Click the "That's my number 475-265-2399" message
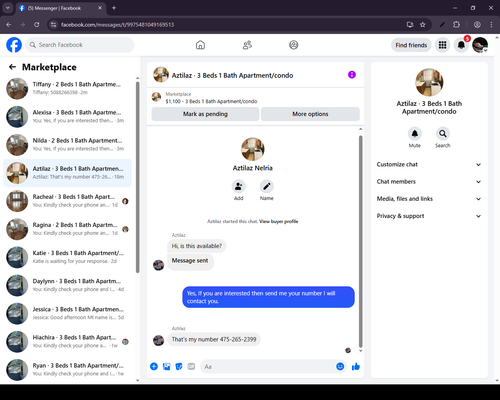This screenshot has height=400, width=500. (x=214, y=339)
